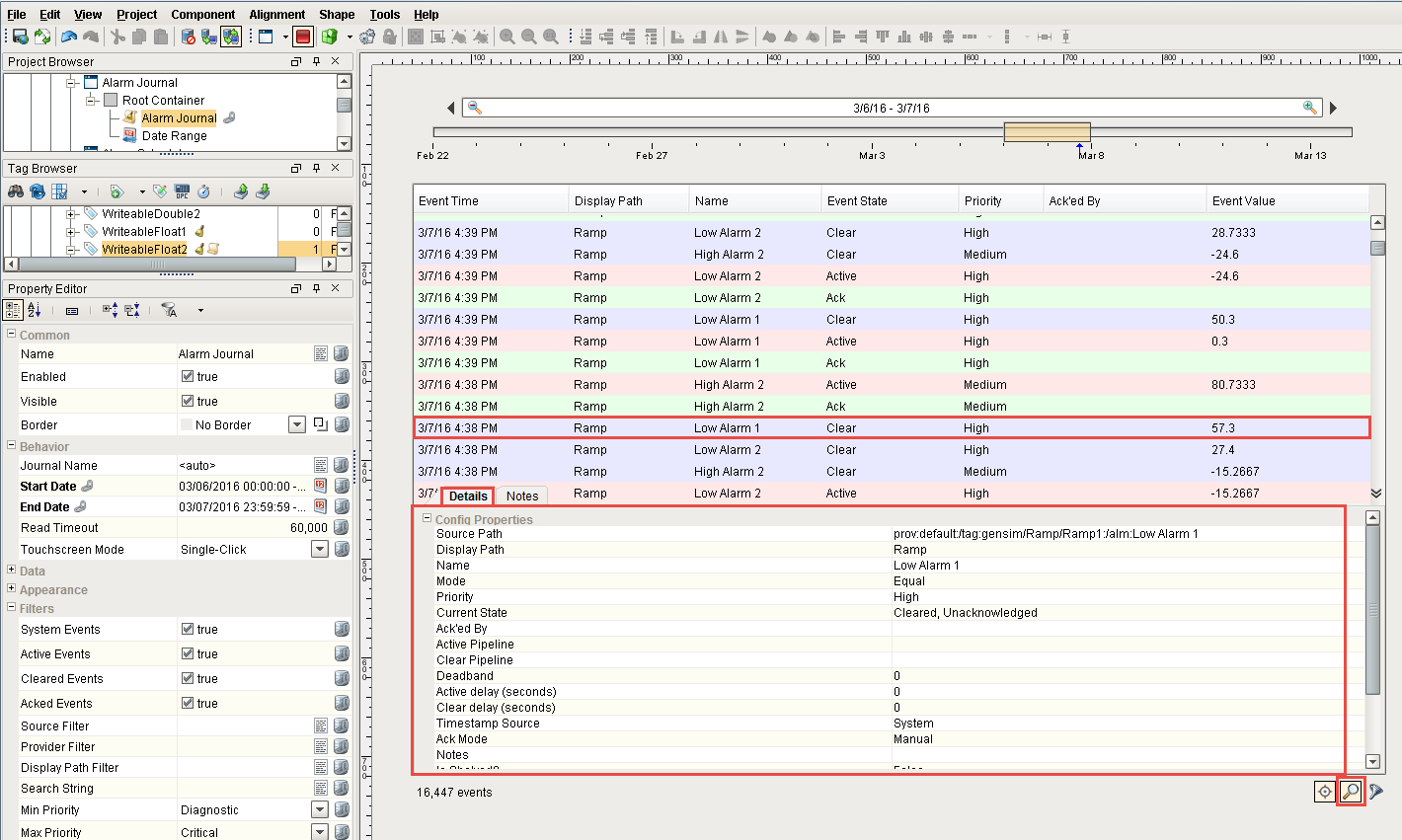Select the highlighted Low Alarm 1 Clear row
Viewport: 1402px width, 840px height.
889,427
